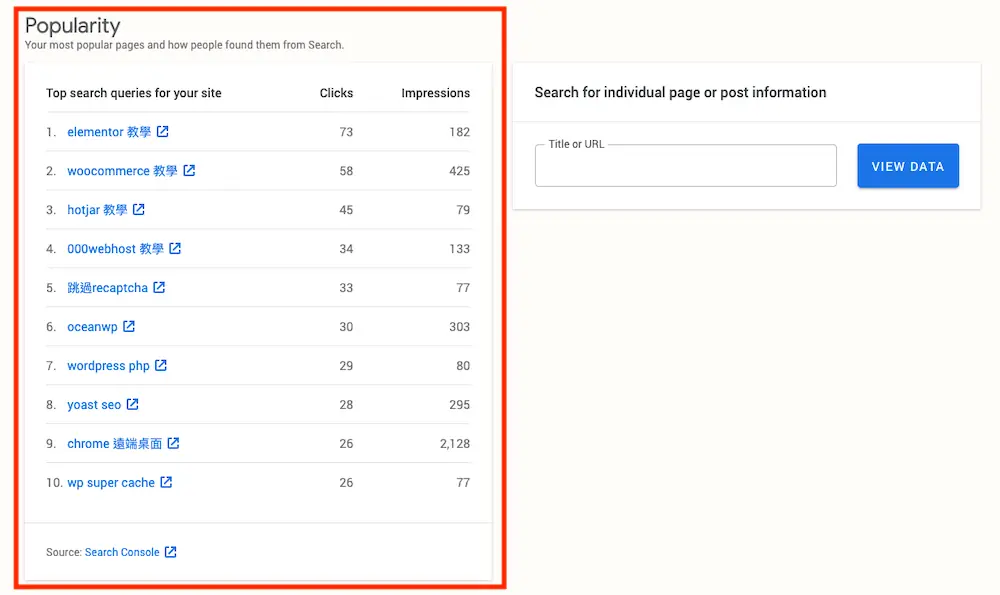This screenshot has height=595, width=1000.
Task: Open the 000webhost 教學 query link
Action: coord(115,249)
